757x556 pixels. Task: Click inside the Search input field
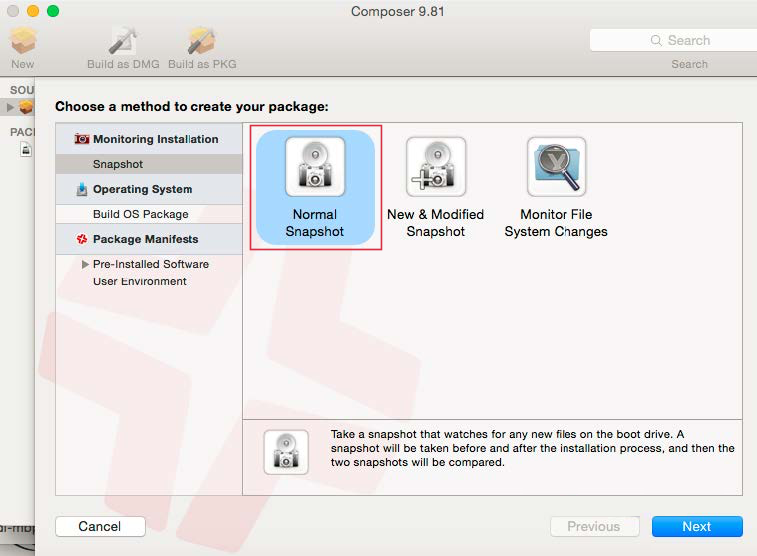tap(673, 41)
